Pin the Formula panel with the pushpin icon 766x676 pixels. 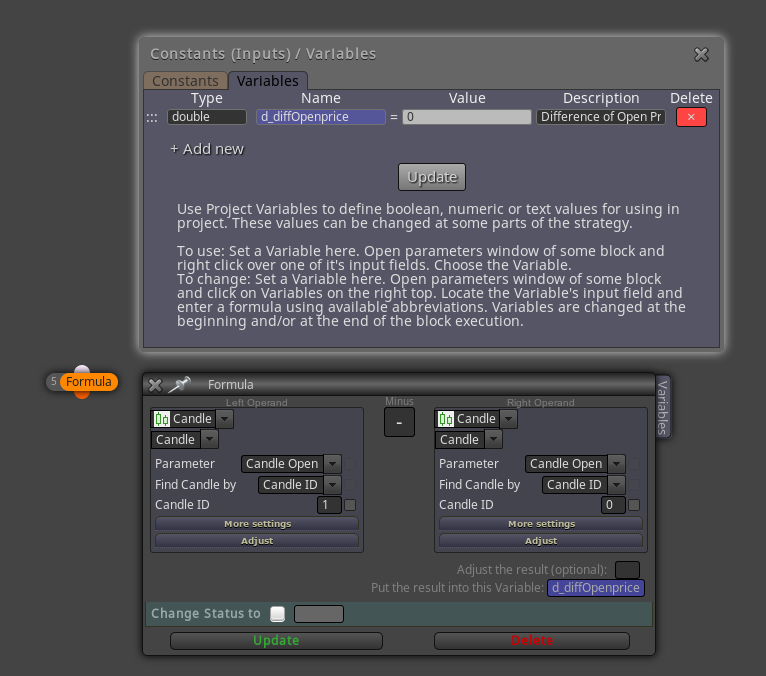pos(179,384)
